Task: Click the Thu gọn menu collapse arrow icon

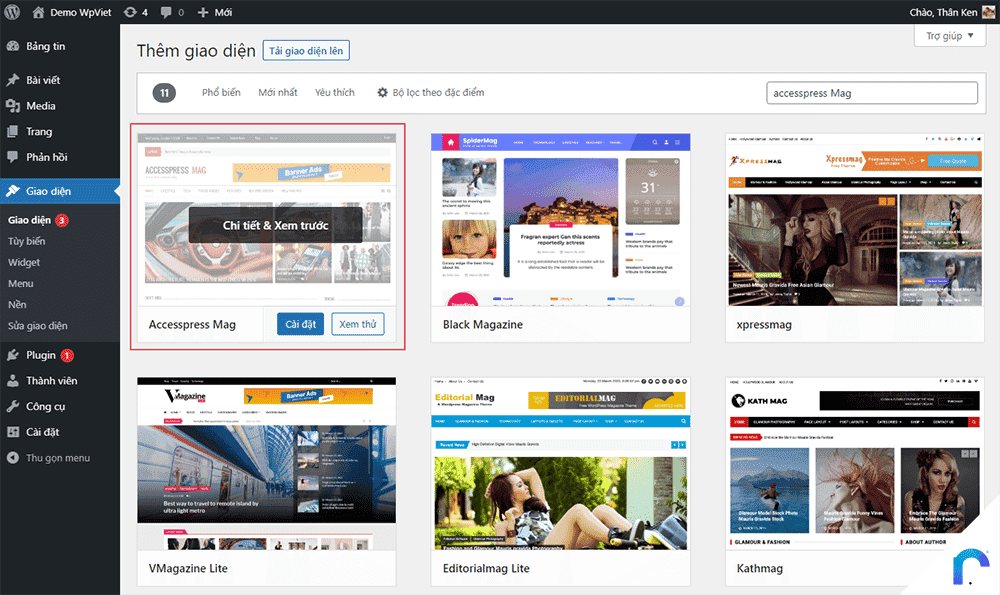Action: (x=13, y=458)
